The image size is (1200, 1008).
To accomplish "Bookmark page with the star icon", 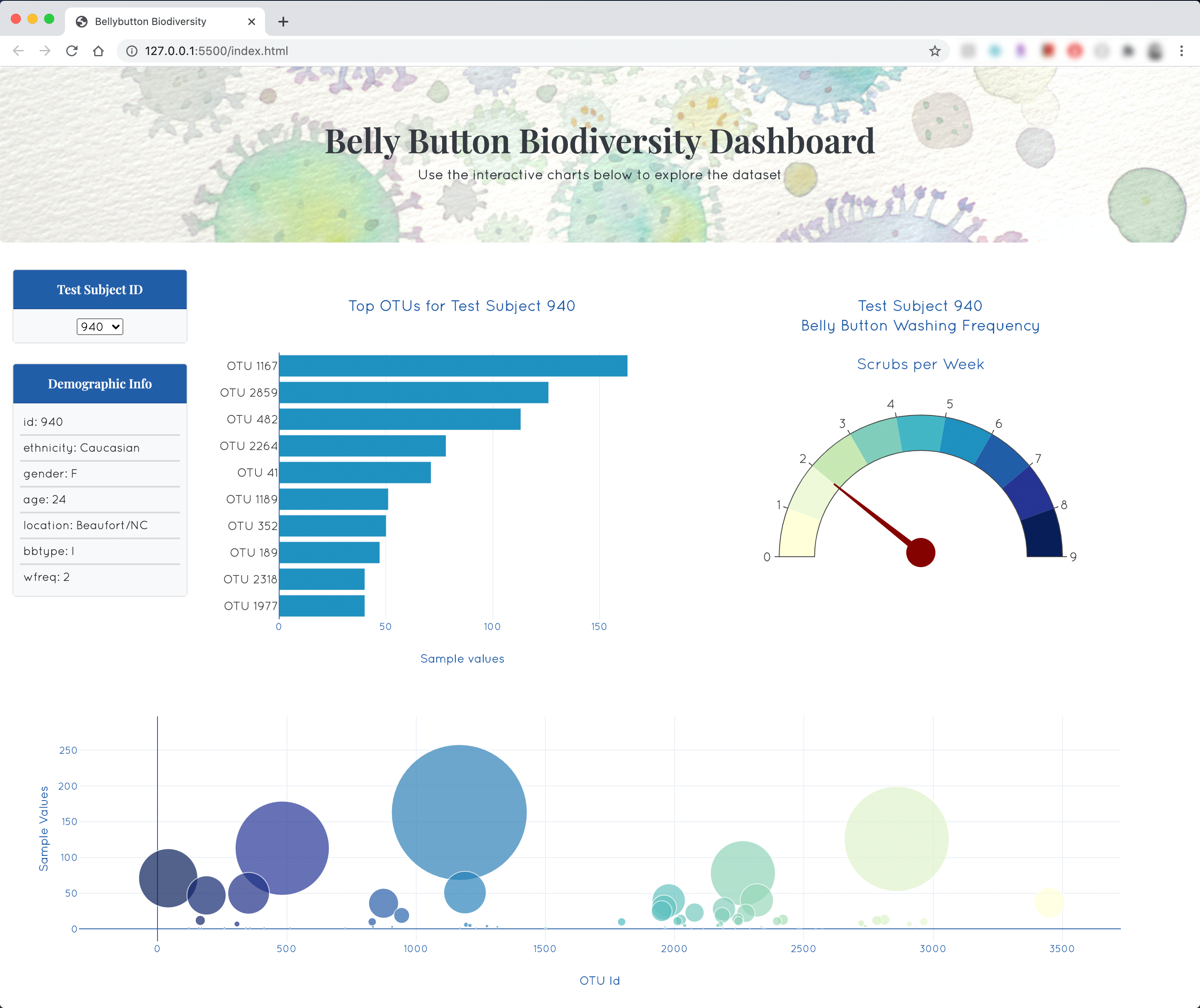I will click(x=935, y=51).
